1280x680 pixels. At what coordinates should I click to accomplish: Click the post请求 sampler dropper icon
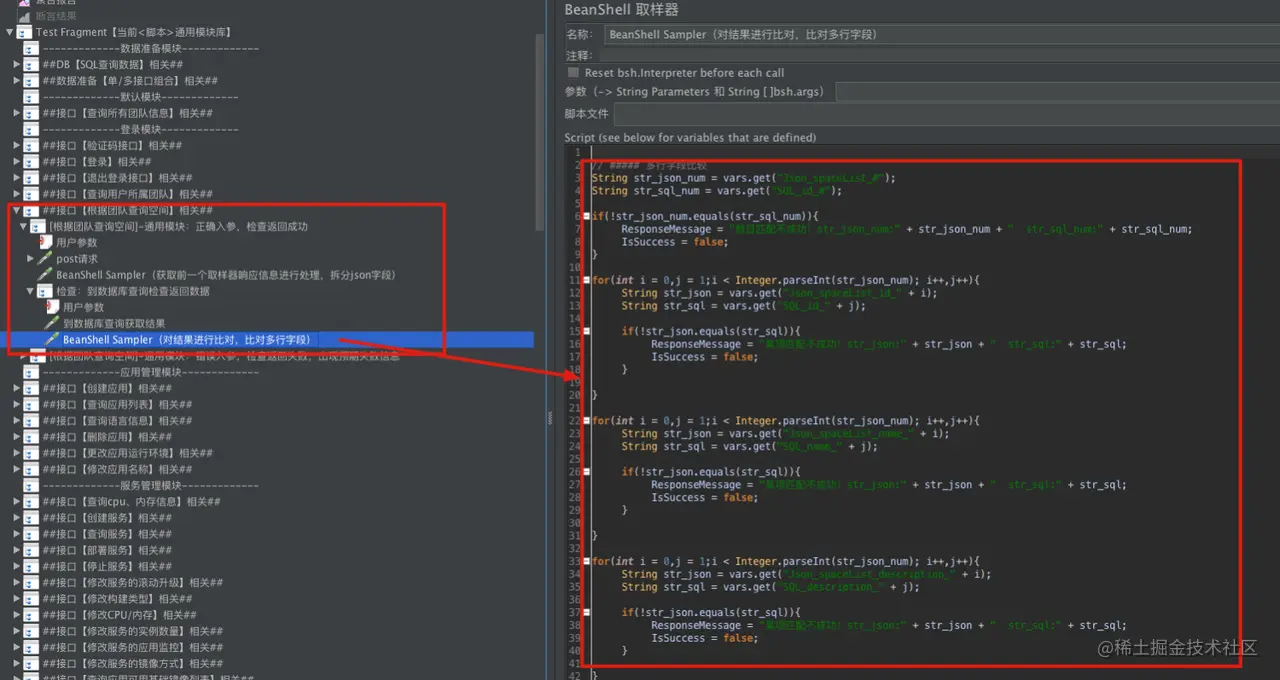coord(45,258)
